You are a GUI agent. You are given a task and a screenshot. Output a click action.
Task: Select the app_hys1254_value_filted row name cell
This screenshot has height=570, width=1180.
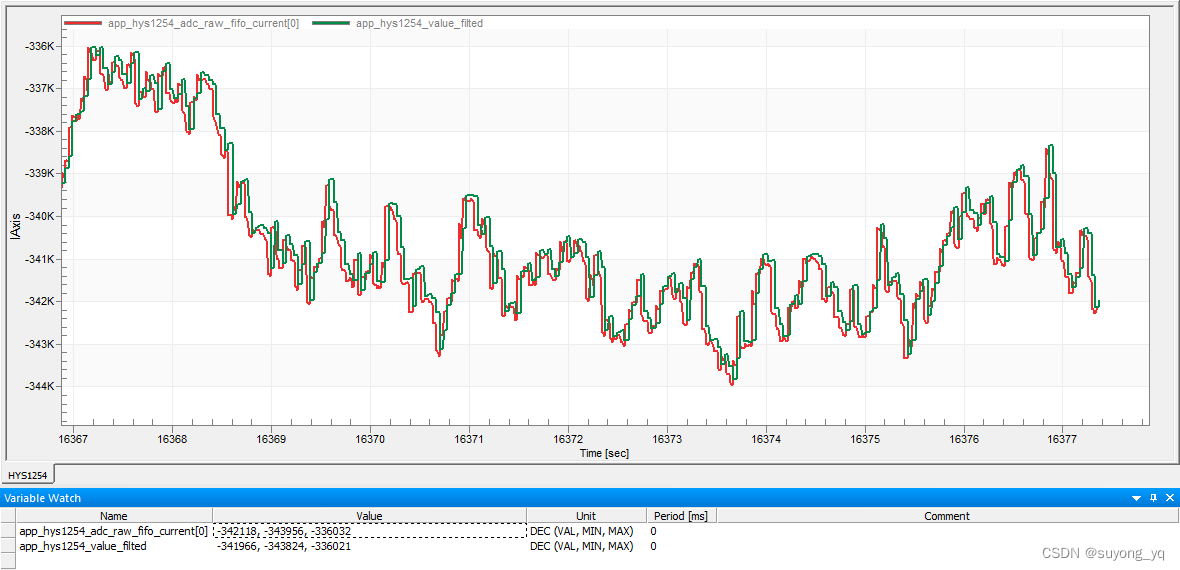(x=114, y=546)
